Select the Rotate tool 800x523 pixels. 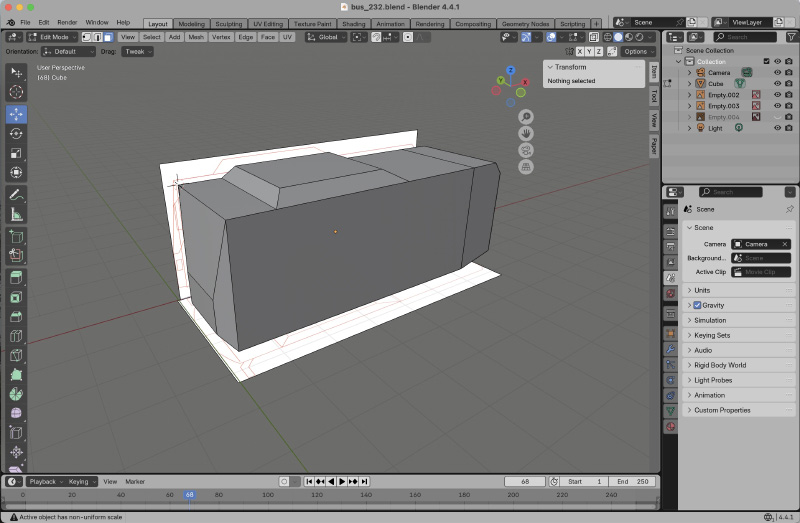click(x=16, y=133)
